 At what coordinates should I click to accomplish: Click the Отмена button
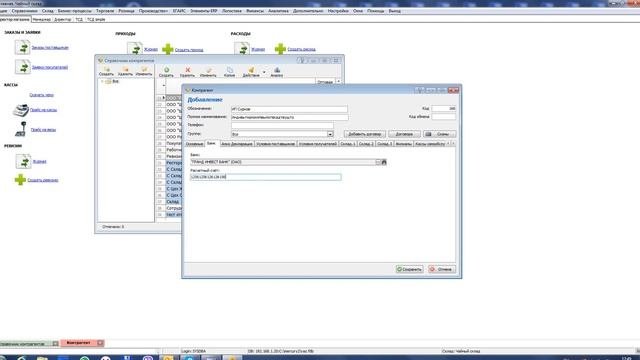pos(442,269)
